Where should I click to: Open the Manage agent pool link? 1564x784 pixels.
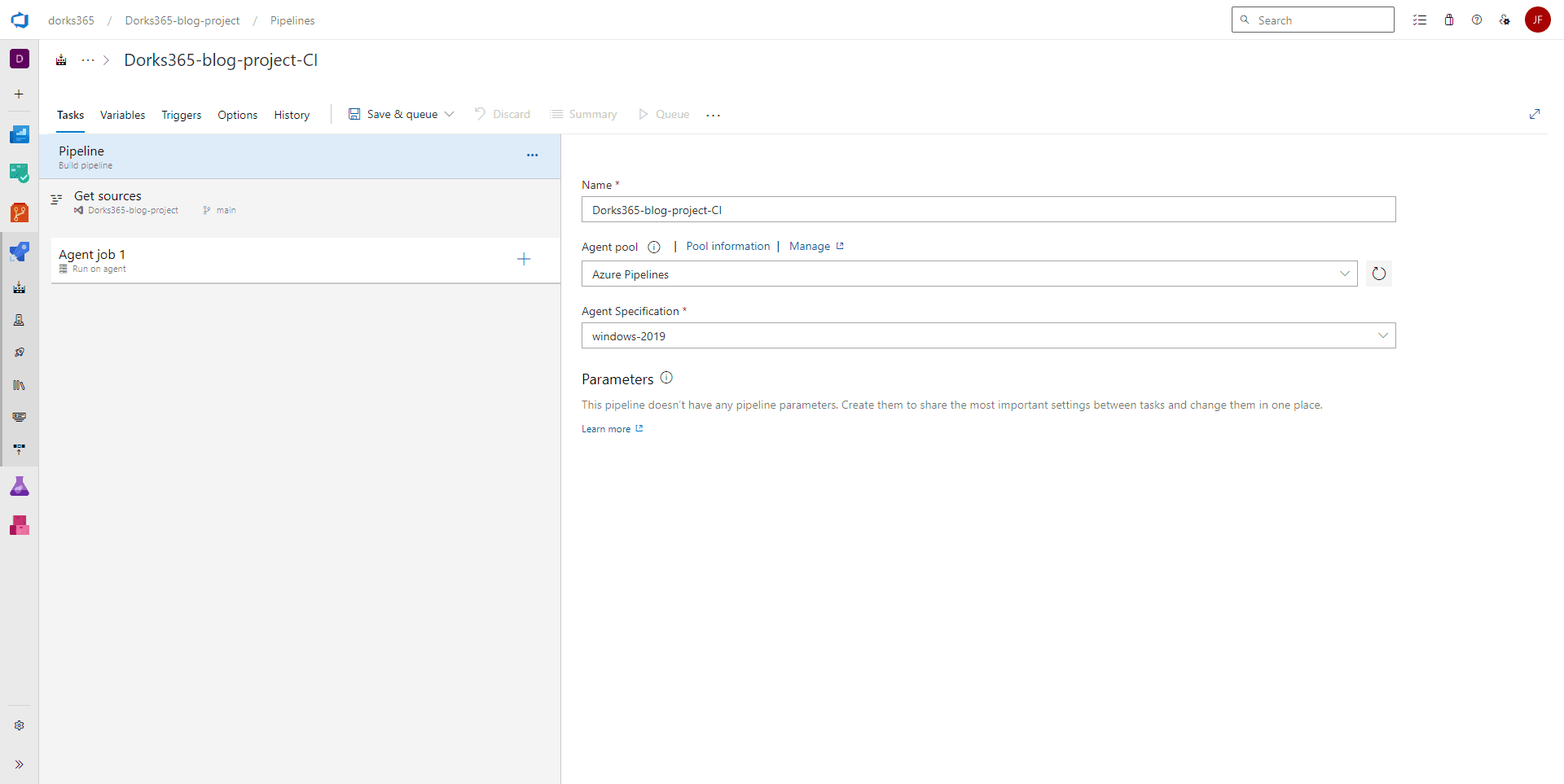(x=816, y=246)
